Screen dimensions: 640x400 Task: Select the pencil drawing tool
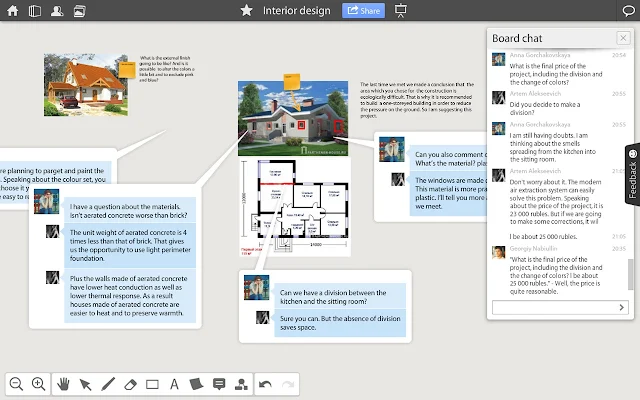108,384
